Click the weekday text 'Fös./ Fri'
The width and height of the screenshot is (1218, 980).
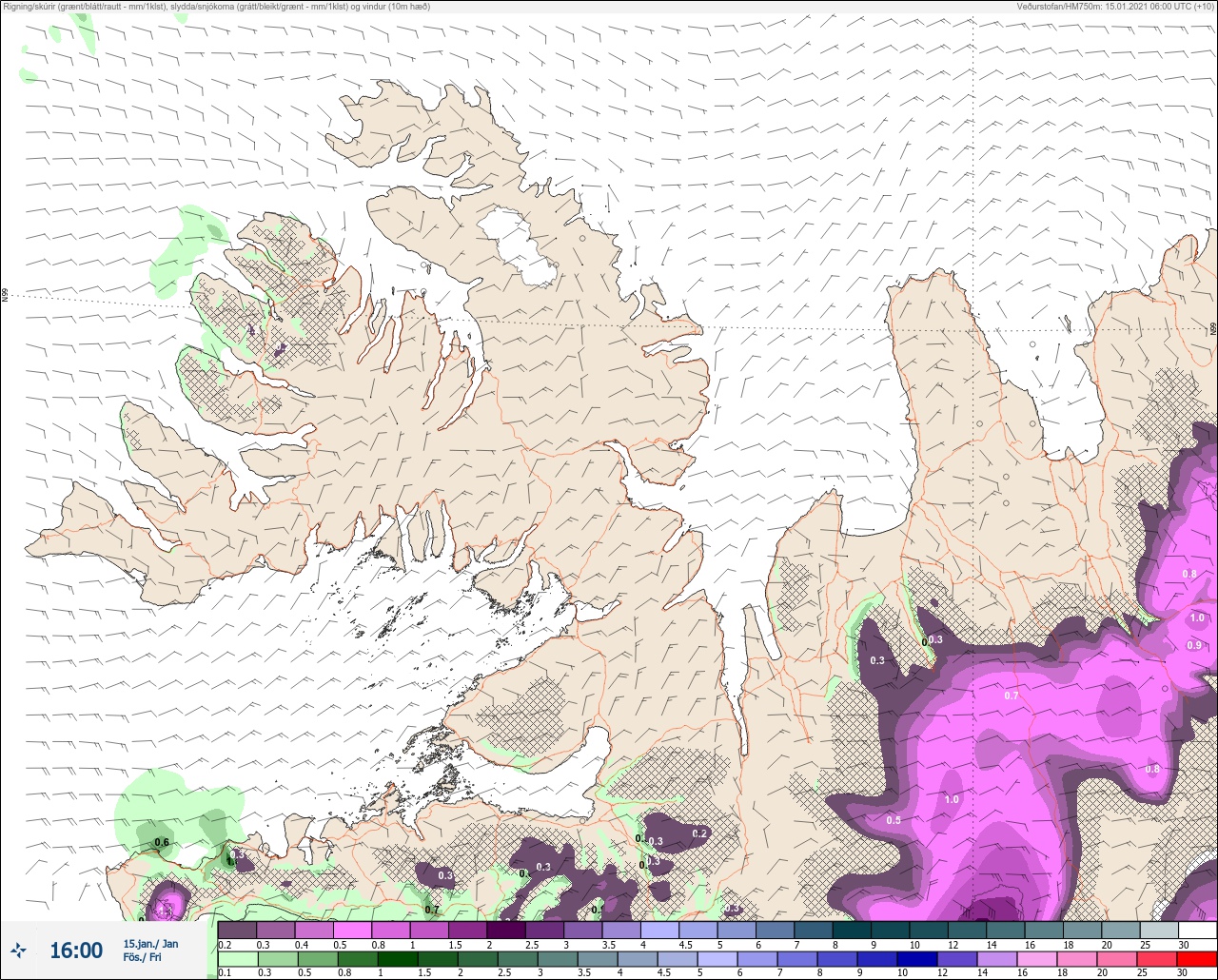pyautogui.click(x=142, y=957)
